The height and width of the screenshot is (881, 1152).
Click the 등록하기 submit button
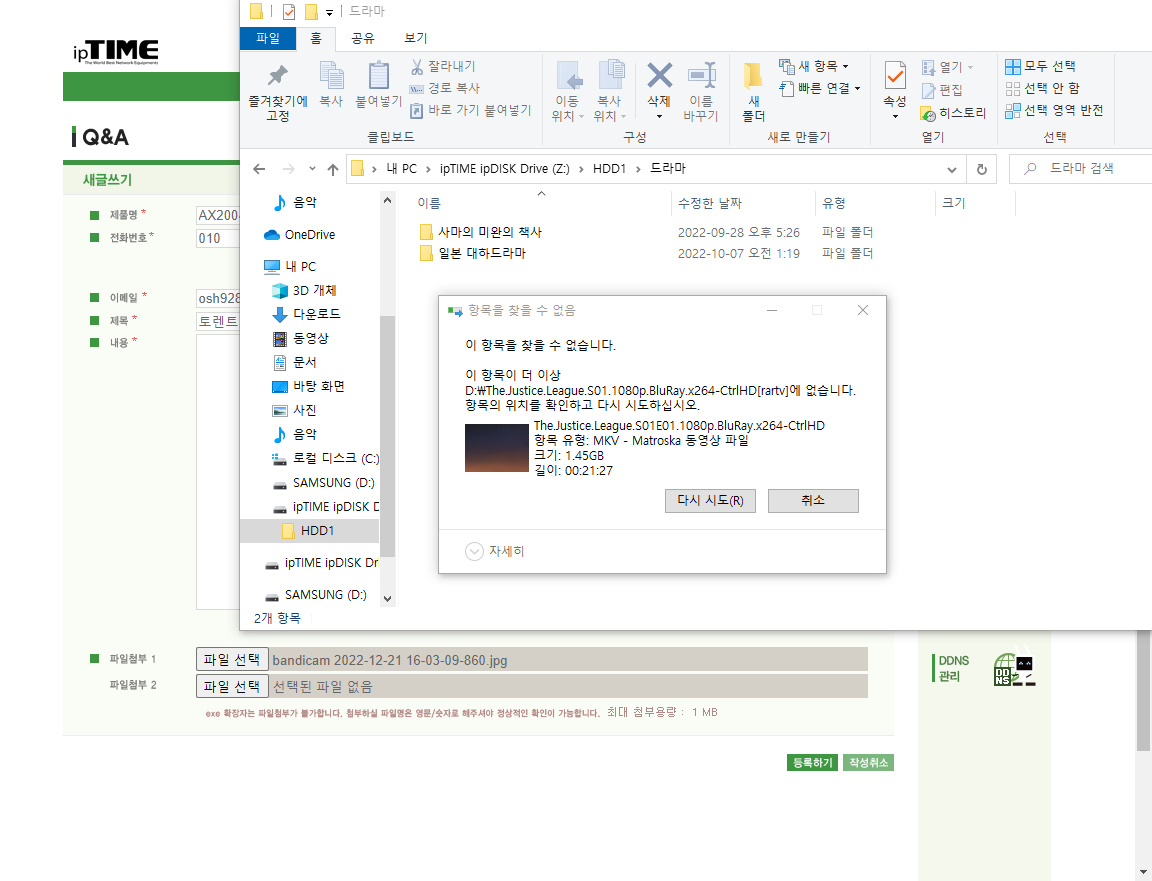812,763
